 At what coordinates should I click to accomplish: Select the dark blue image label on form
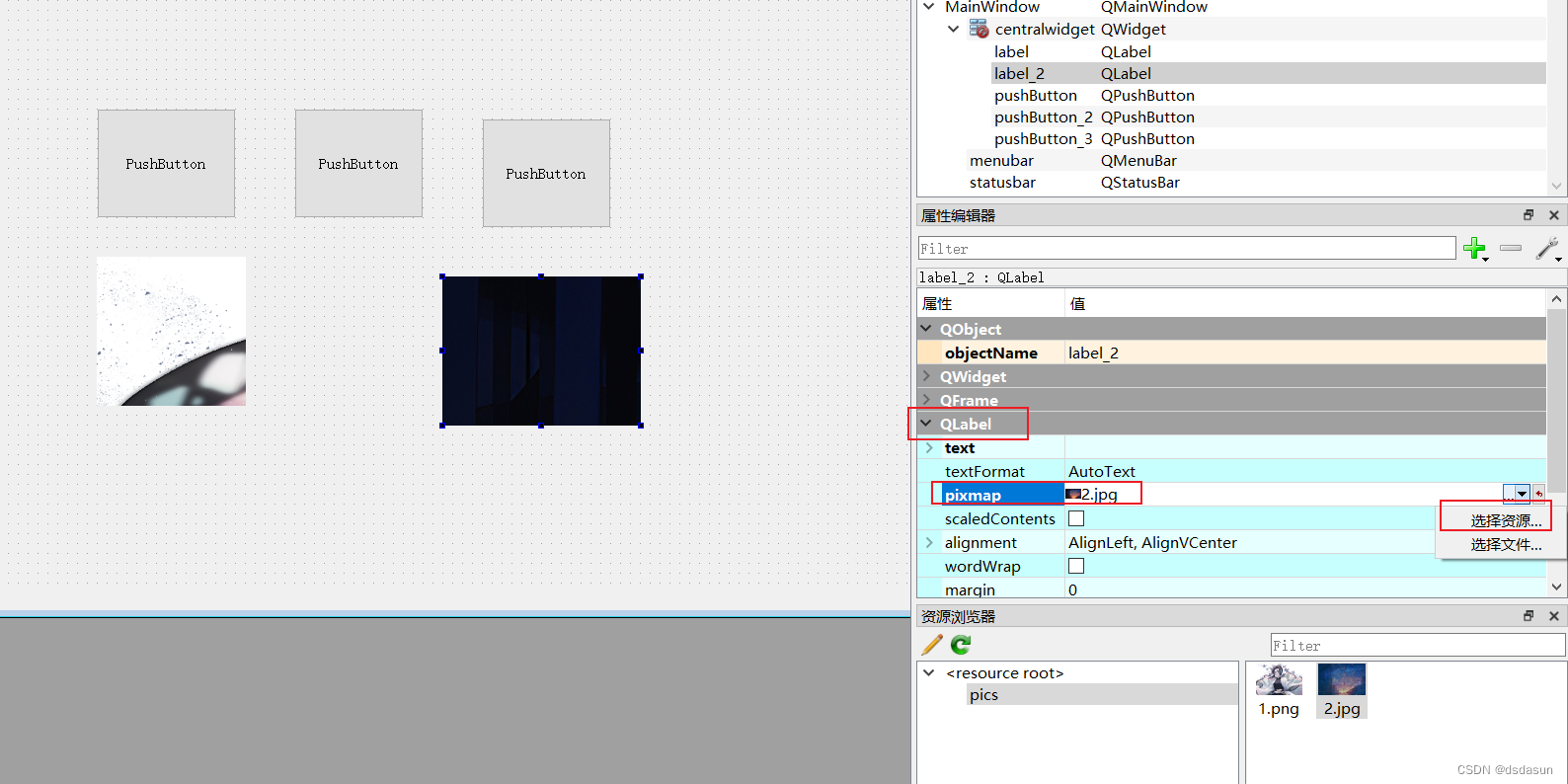click(x=541, y=352)
